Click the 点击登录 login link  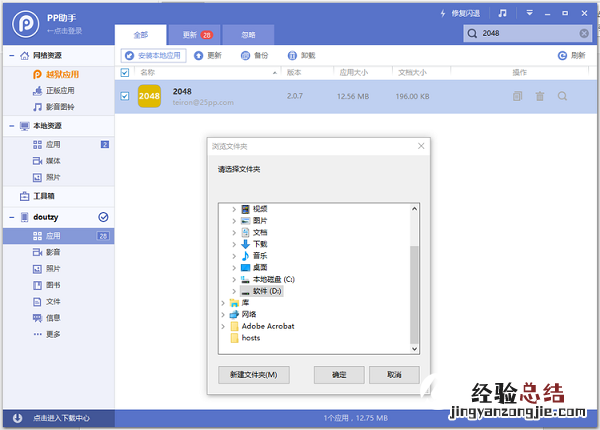coord(64,31)
